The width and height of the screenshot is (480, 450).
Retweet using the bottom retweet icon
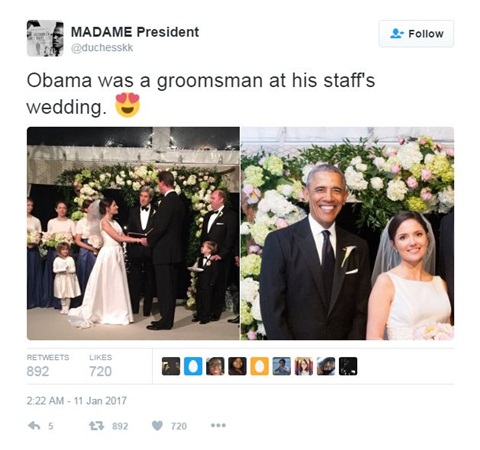[x=96, y=426]
